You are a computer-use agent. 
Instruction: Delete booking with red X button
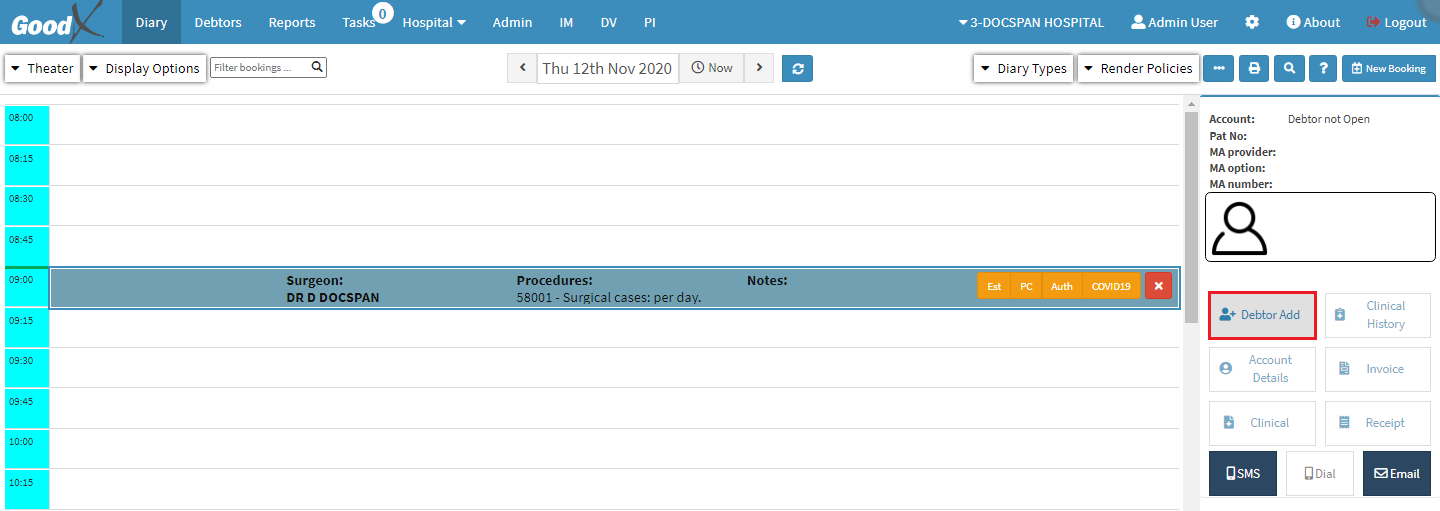coord(1158,286)
